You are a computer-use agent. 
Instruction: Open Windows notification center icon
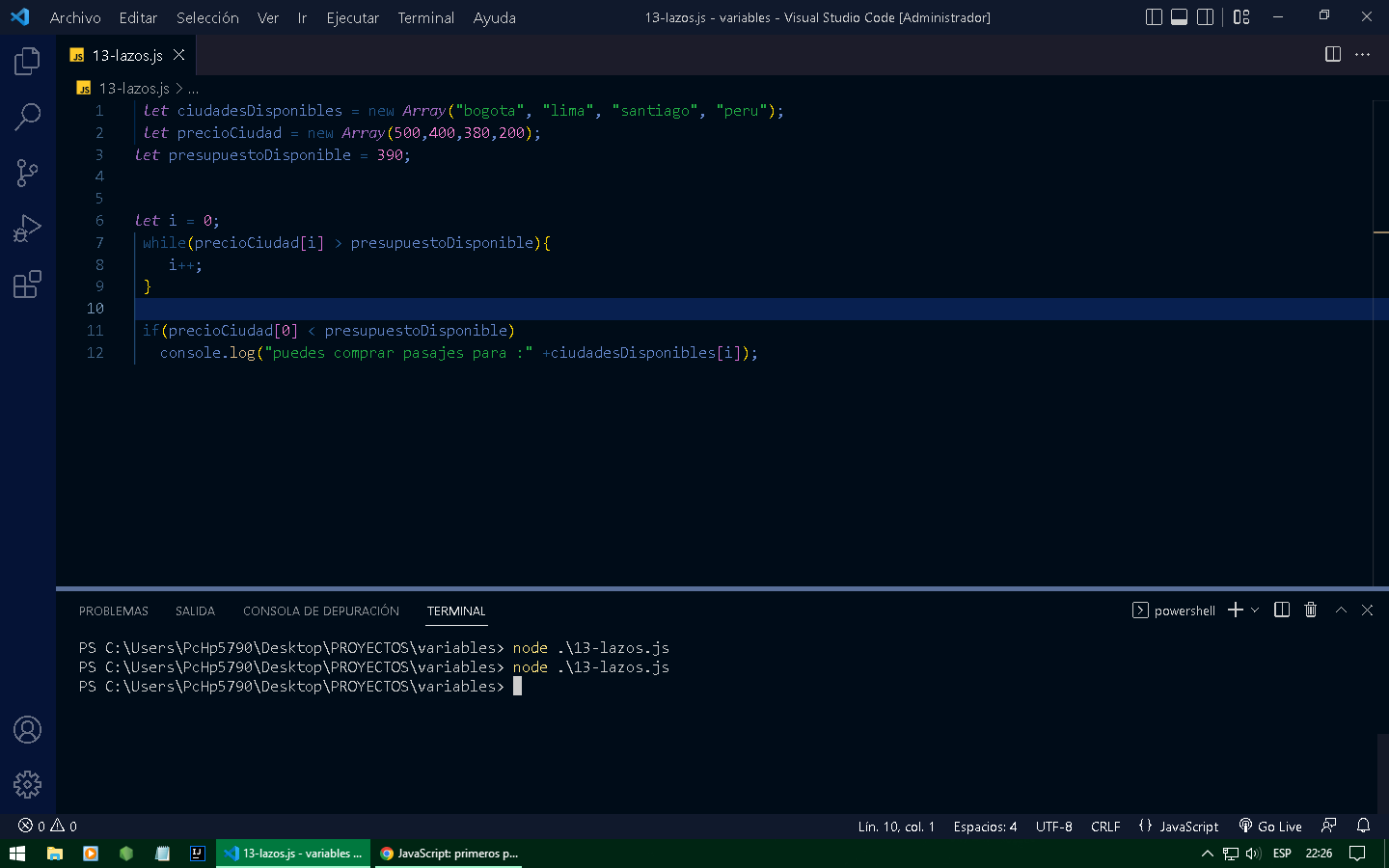coord(1357,854)
